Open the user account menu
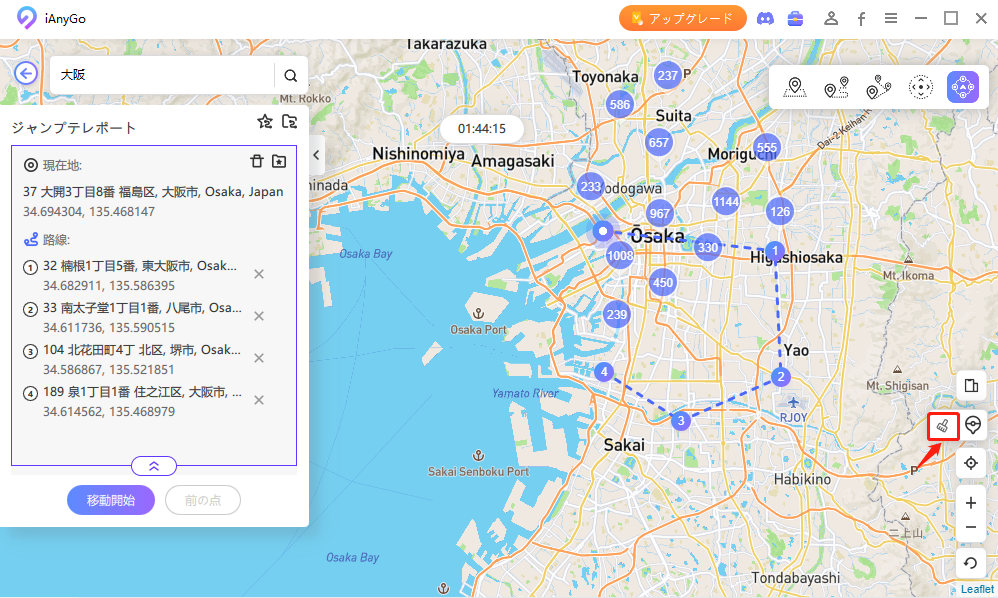The image size is (998, 598). tap(830, 17)
